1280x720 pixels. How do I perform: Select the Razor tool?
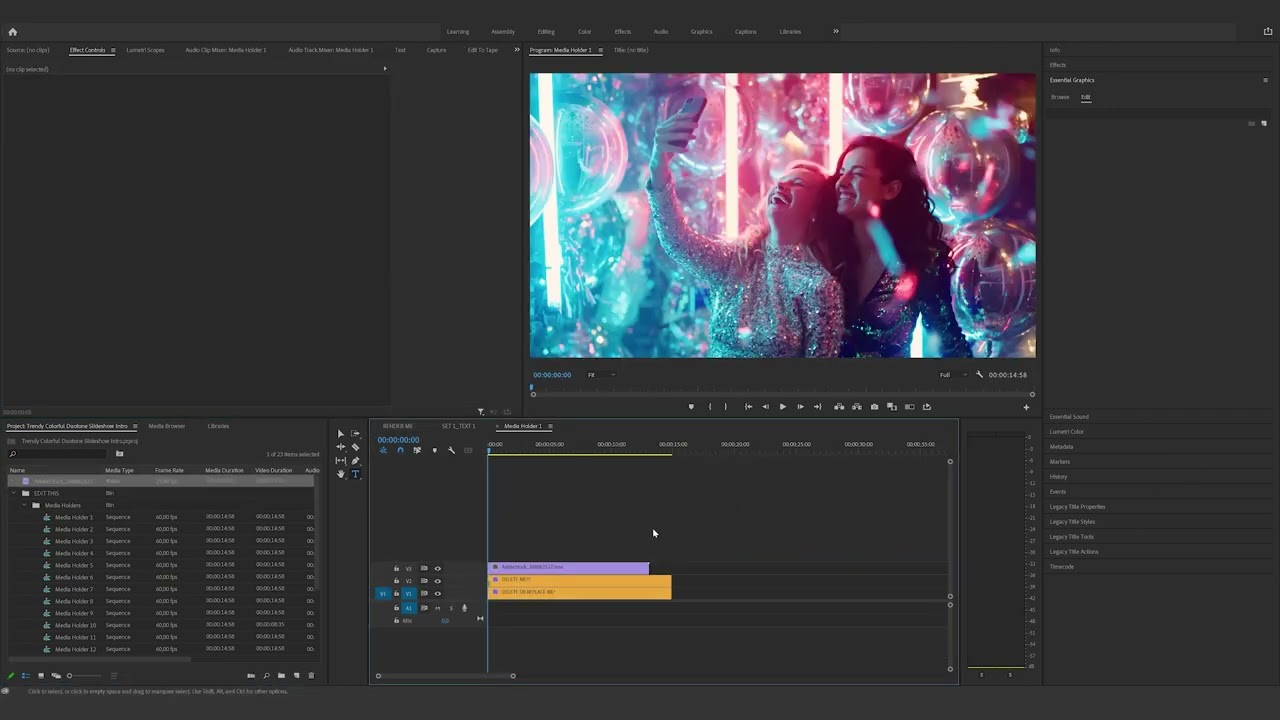355,447
